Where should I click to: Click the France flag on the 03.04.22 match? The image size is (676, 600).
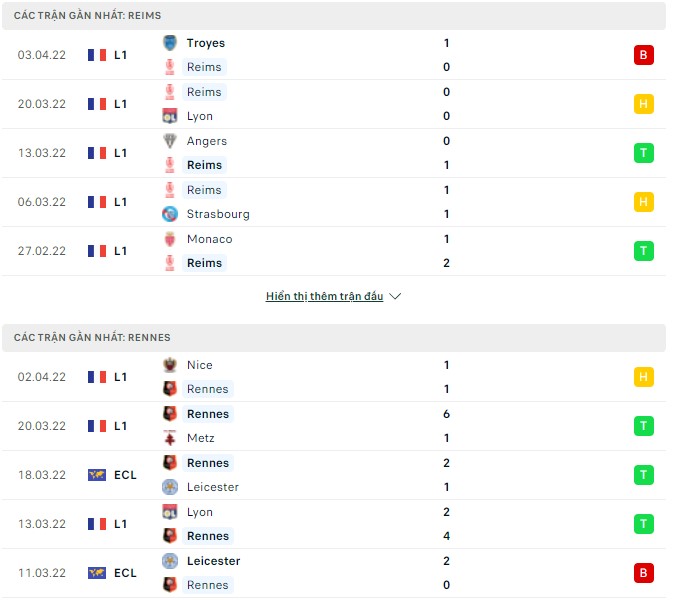pos(97,55)
